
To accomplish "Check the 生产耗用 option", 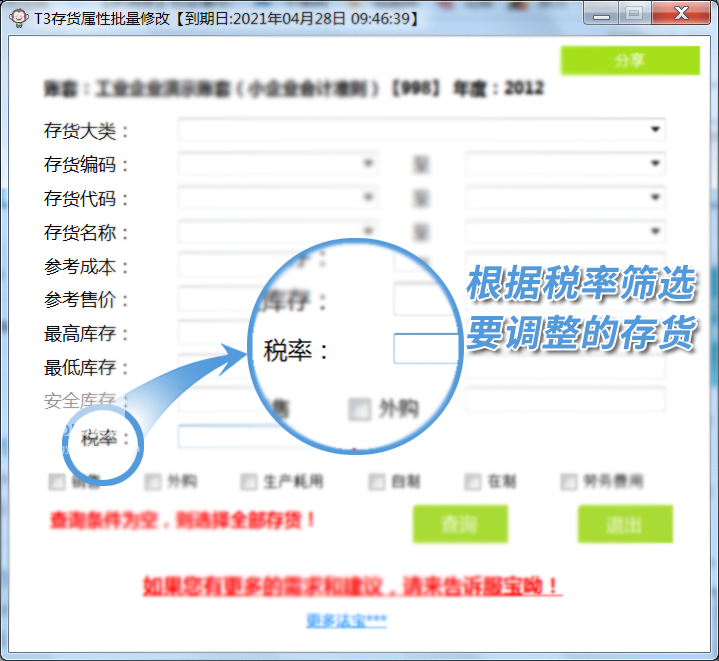I will [x=249, y=483].
